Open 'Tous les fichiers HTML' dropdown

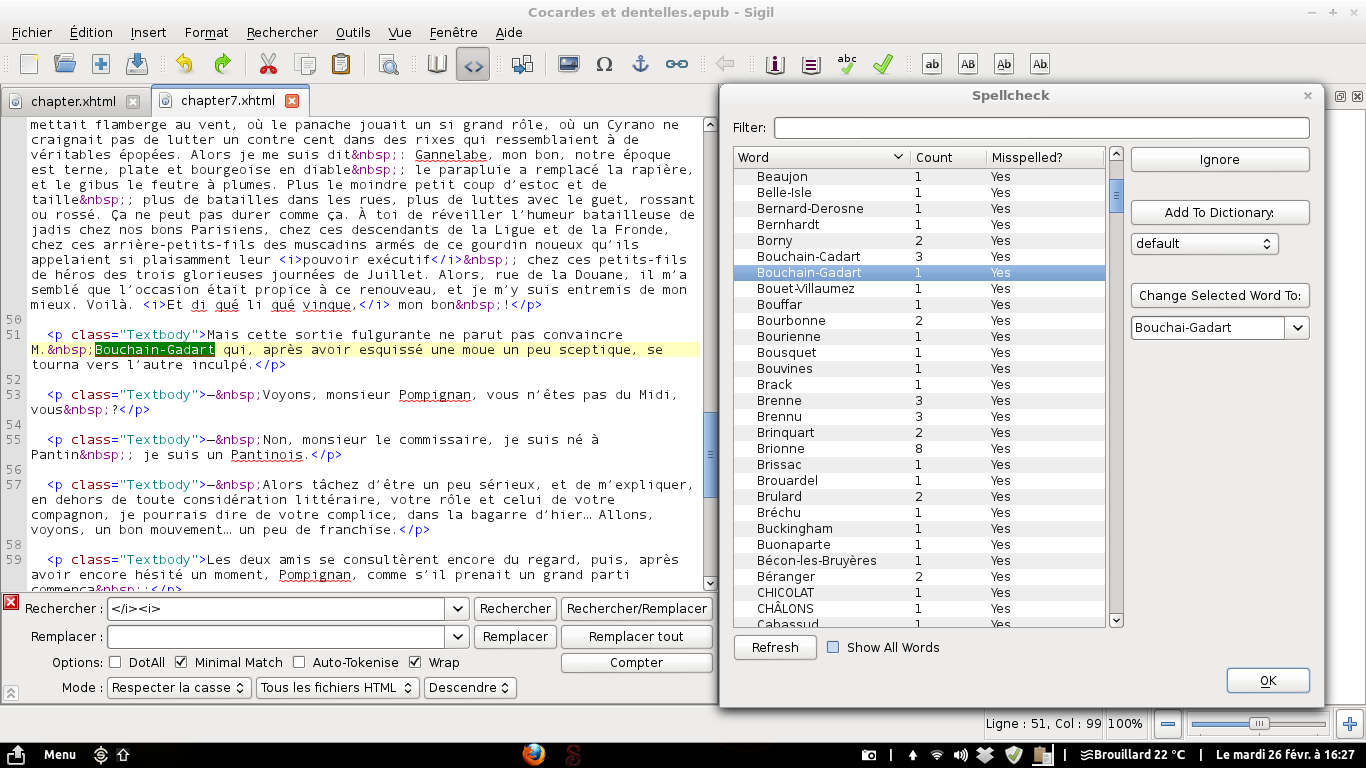click(338, 688)
